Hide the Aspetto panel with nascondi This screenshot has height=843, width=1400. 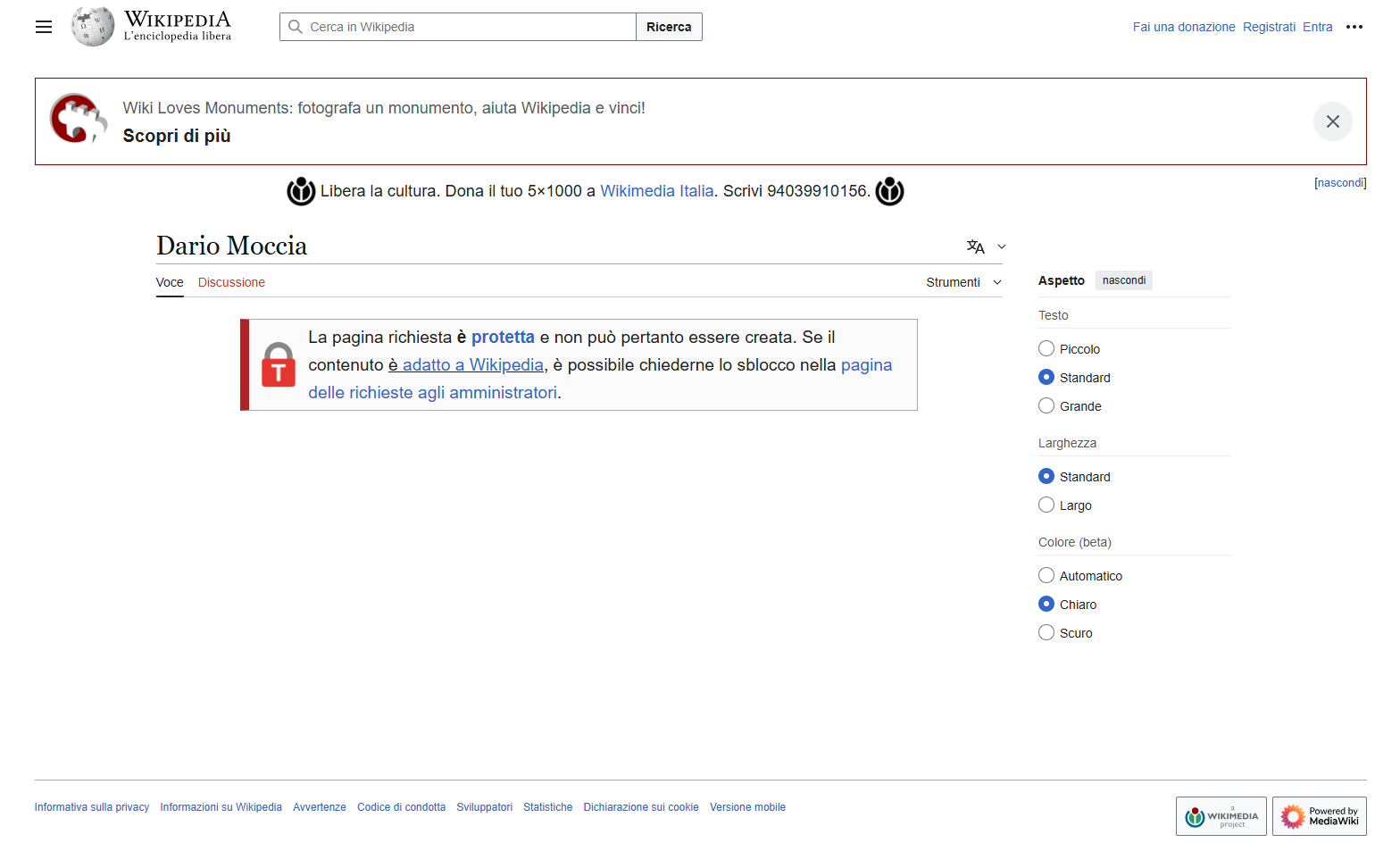click(1123, 280)
